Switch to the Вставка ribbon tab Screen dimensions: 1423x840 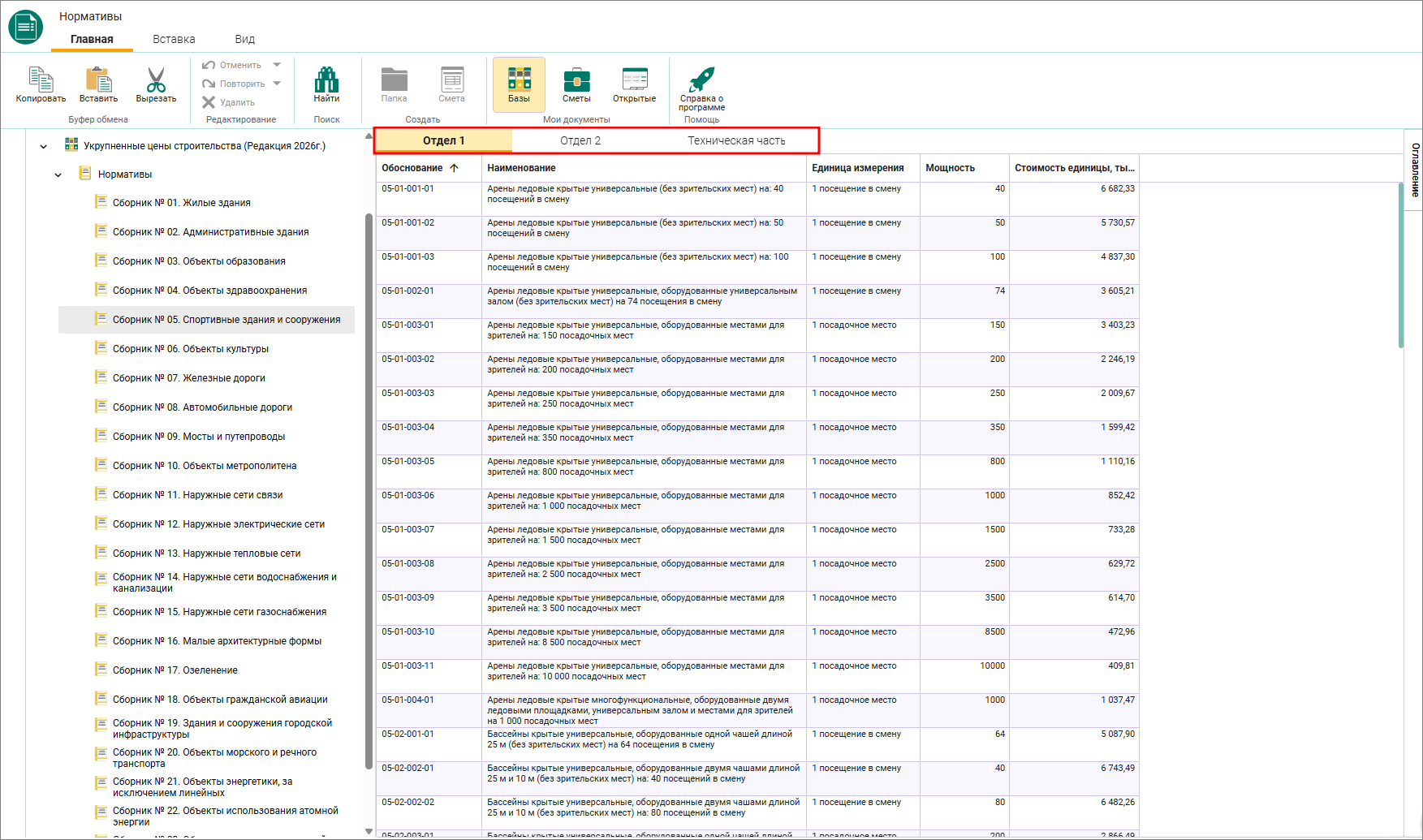click(x=174, y=39)
